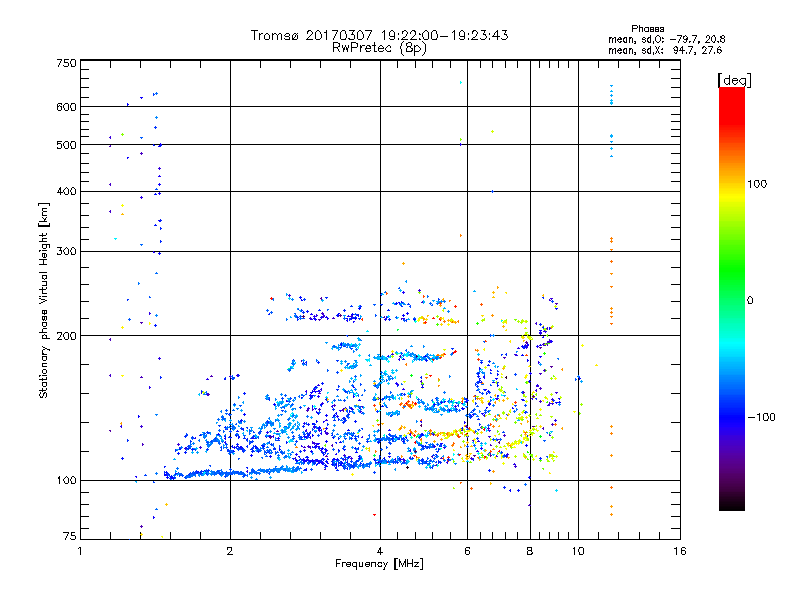
Task: Click the colorbar tick label '0'
Action: 750,301
